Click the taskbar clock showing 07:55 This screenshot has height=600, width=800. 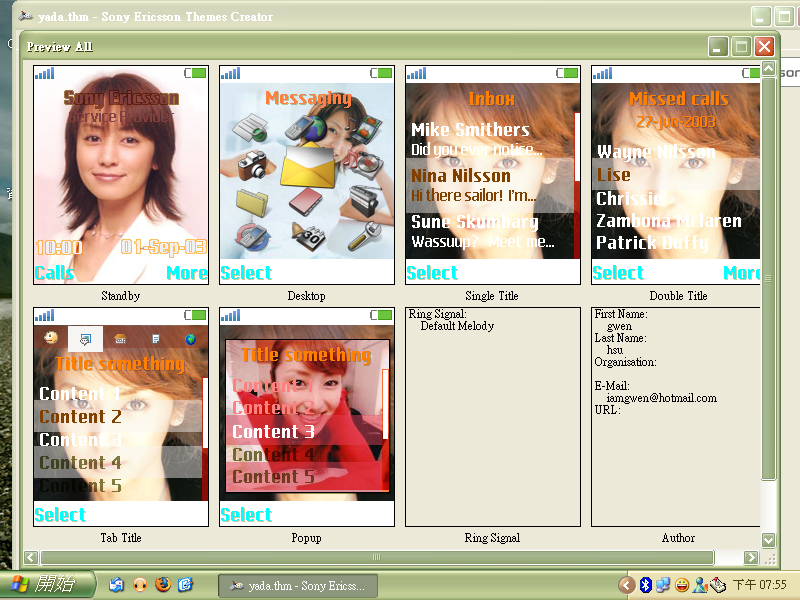tap(760, 585)
